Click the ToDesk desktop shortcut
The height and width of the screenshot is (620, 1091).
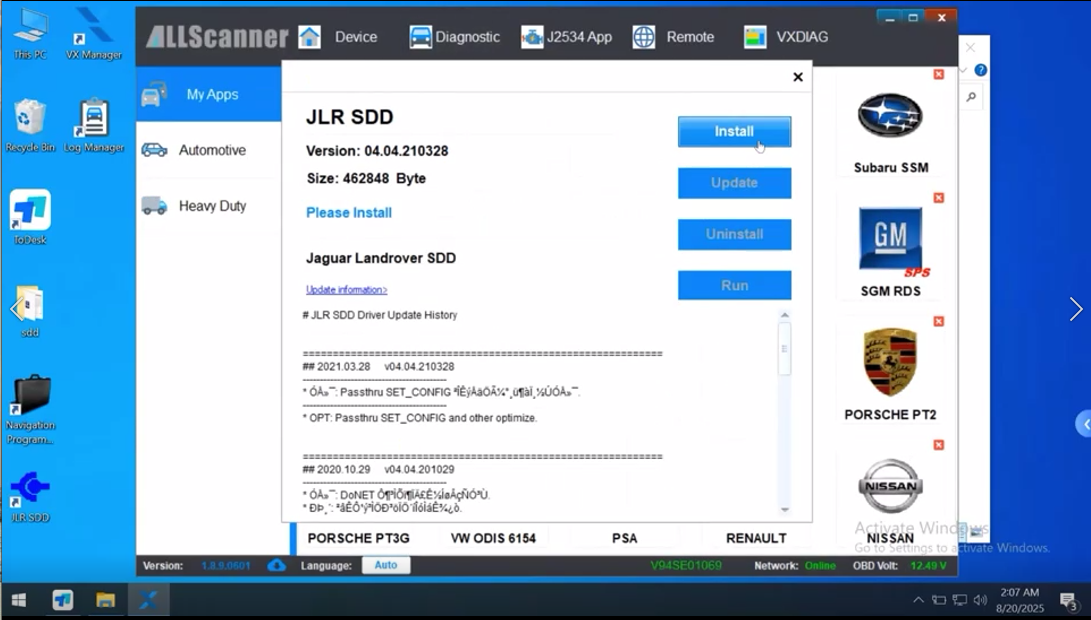(x=30, y=217)
